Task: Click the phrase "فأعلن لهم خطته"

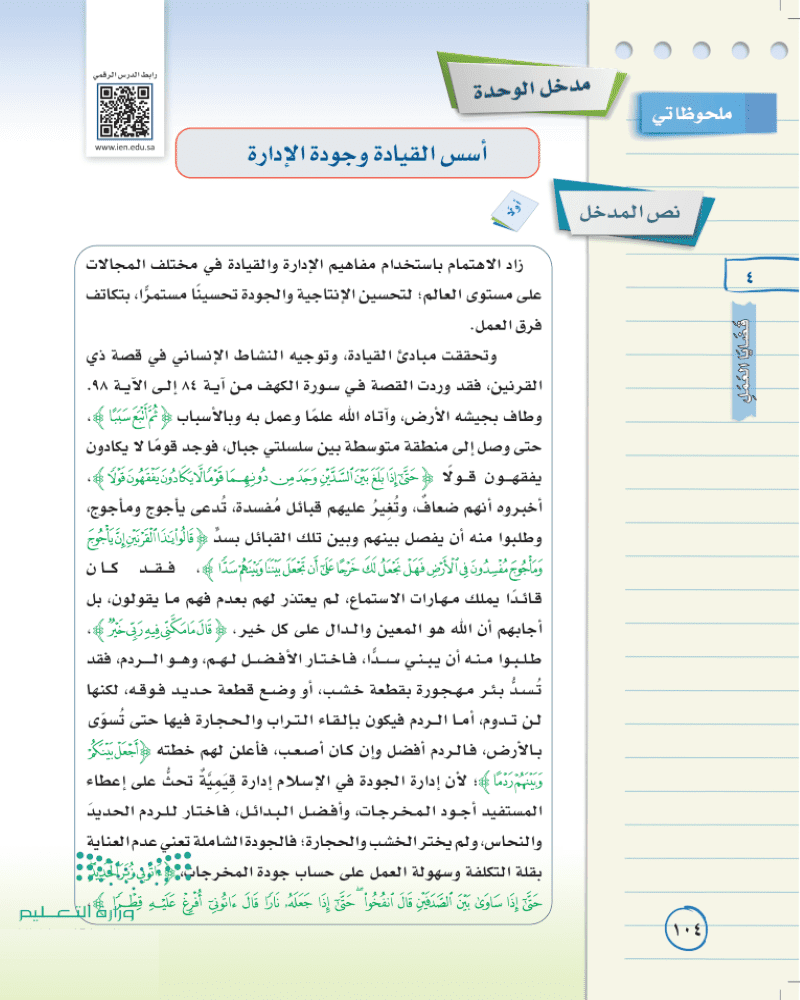Action: pos(212,751)
